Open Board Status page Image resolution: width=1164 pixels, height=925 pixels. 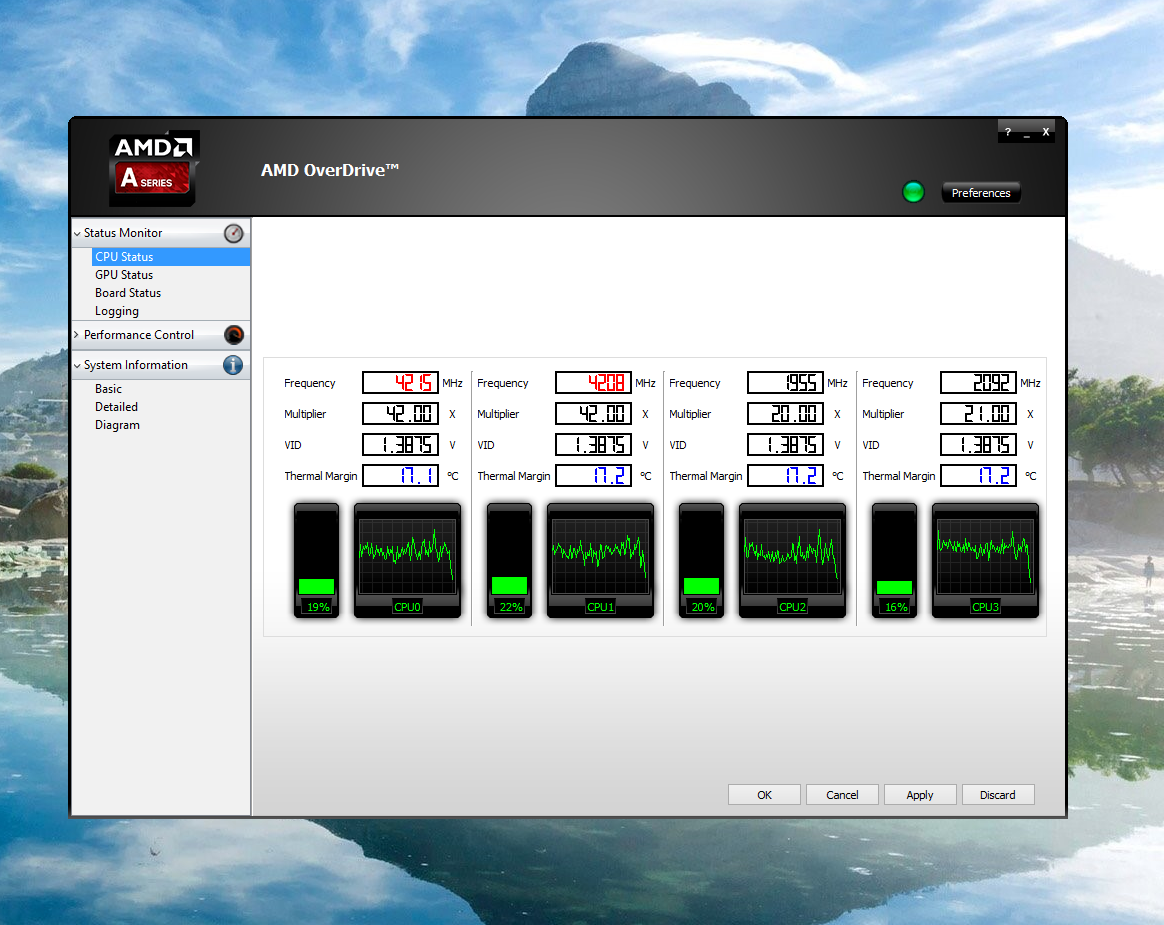128,293
